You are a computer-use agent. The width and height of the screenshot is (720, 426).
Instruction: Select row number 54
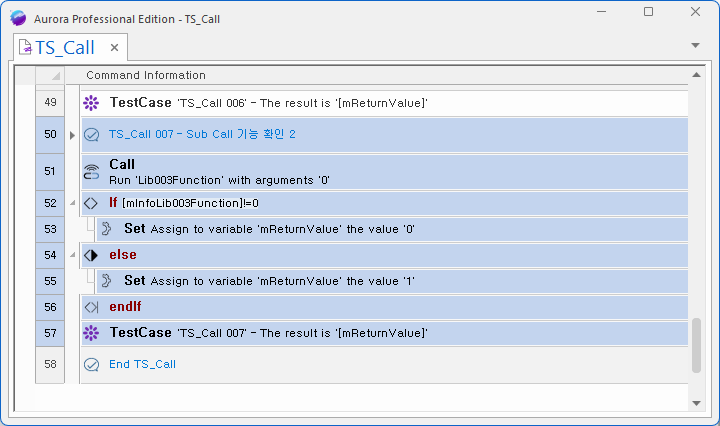pyautogui.click(x=50, y=255)
